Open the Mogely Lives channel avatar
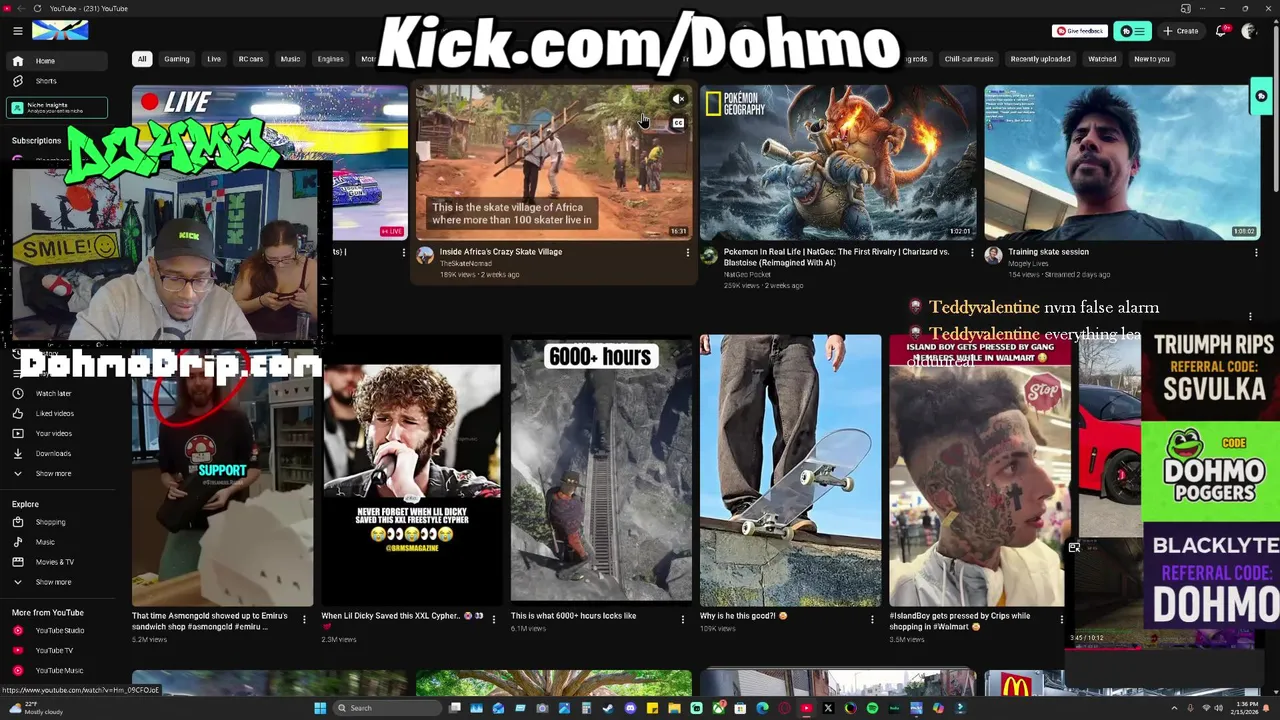Screen dimensions: 1280x720 point(993,256)
